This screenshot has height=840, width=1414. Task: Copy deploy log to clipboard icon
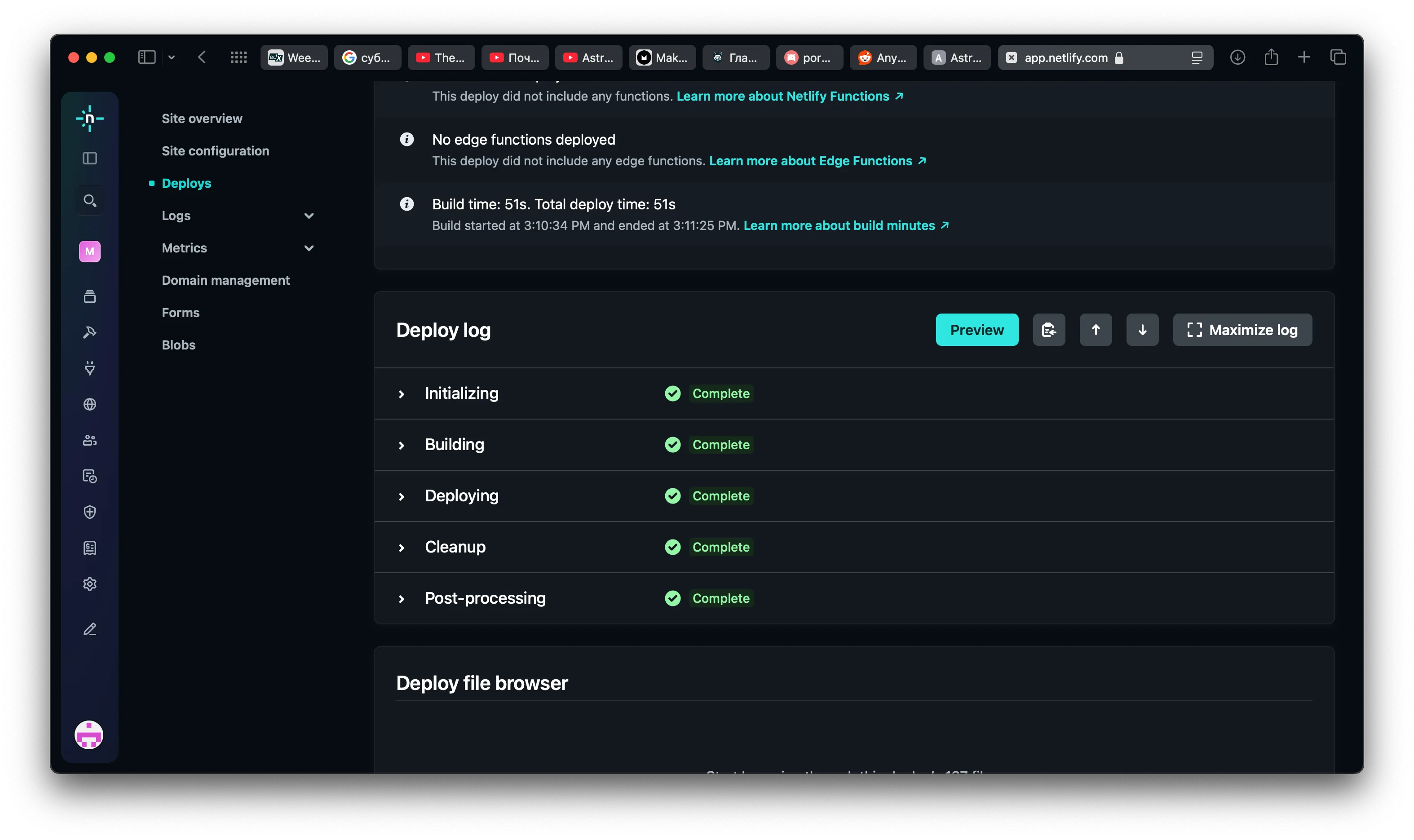pos(1048,329)
